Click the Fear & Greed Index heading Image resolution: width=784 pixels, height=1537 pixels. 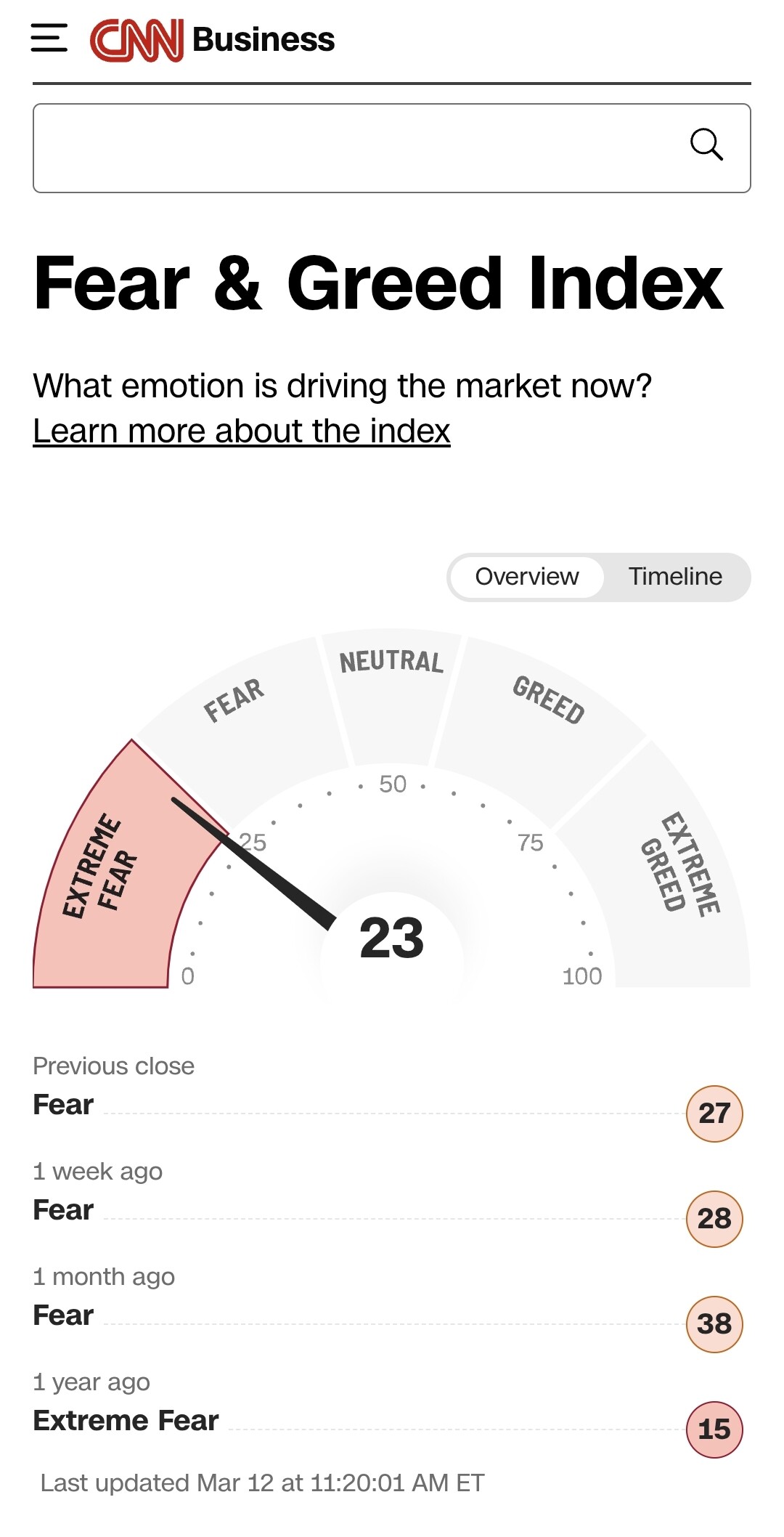click(378, 283)
